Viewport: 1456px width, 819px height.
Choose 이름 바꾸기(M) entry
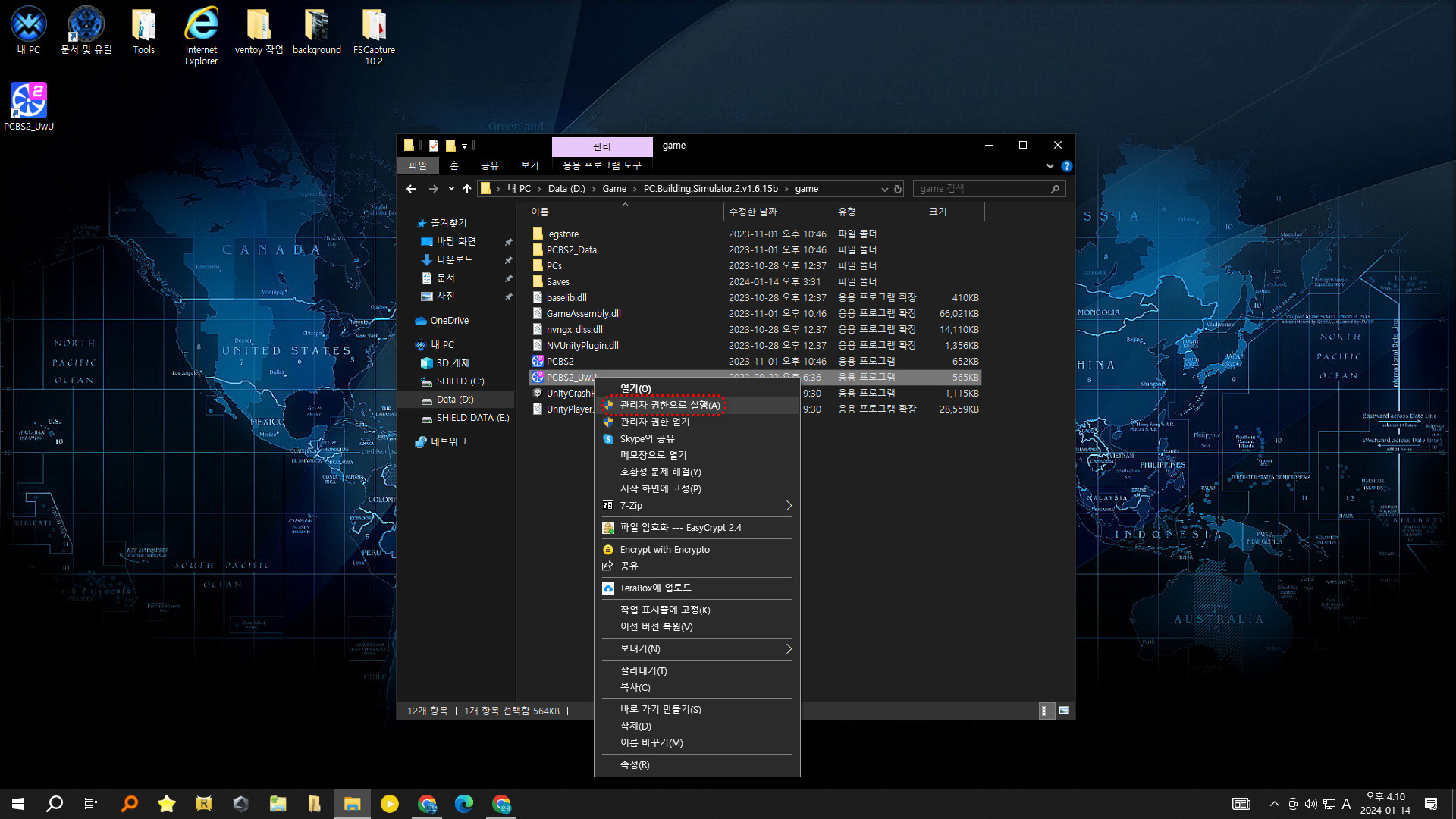697,743
